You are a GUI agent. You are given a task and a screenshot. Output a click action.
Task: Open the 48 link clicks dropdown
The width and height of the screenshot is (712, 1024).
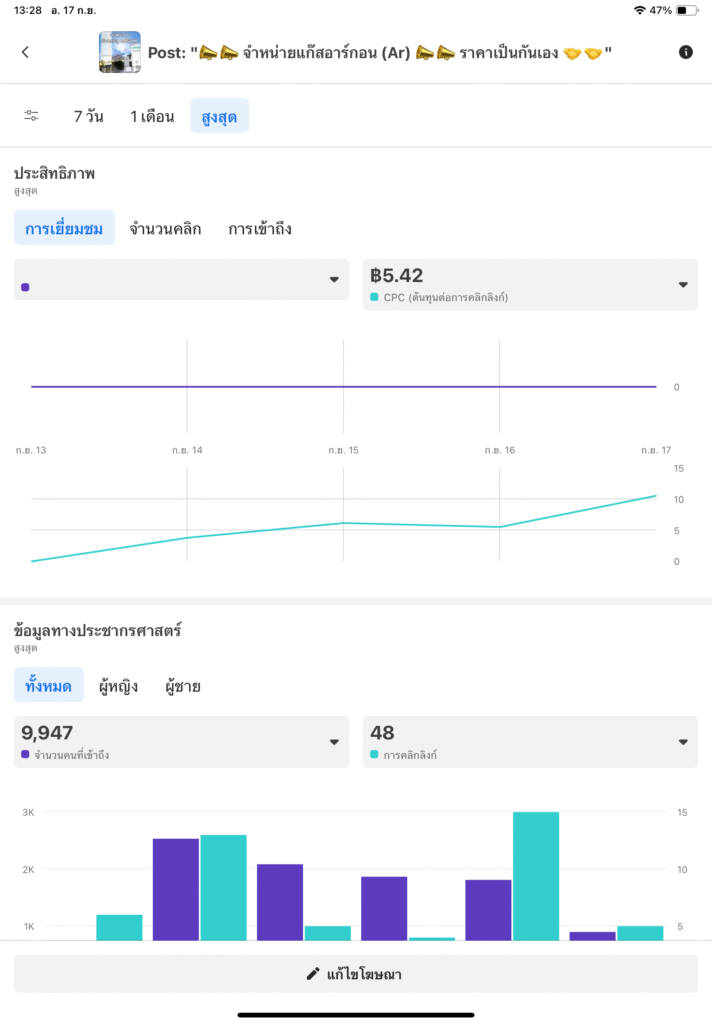click(x=530, y=742)
